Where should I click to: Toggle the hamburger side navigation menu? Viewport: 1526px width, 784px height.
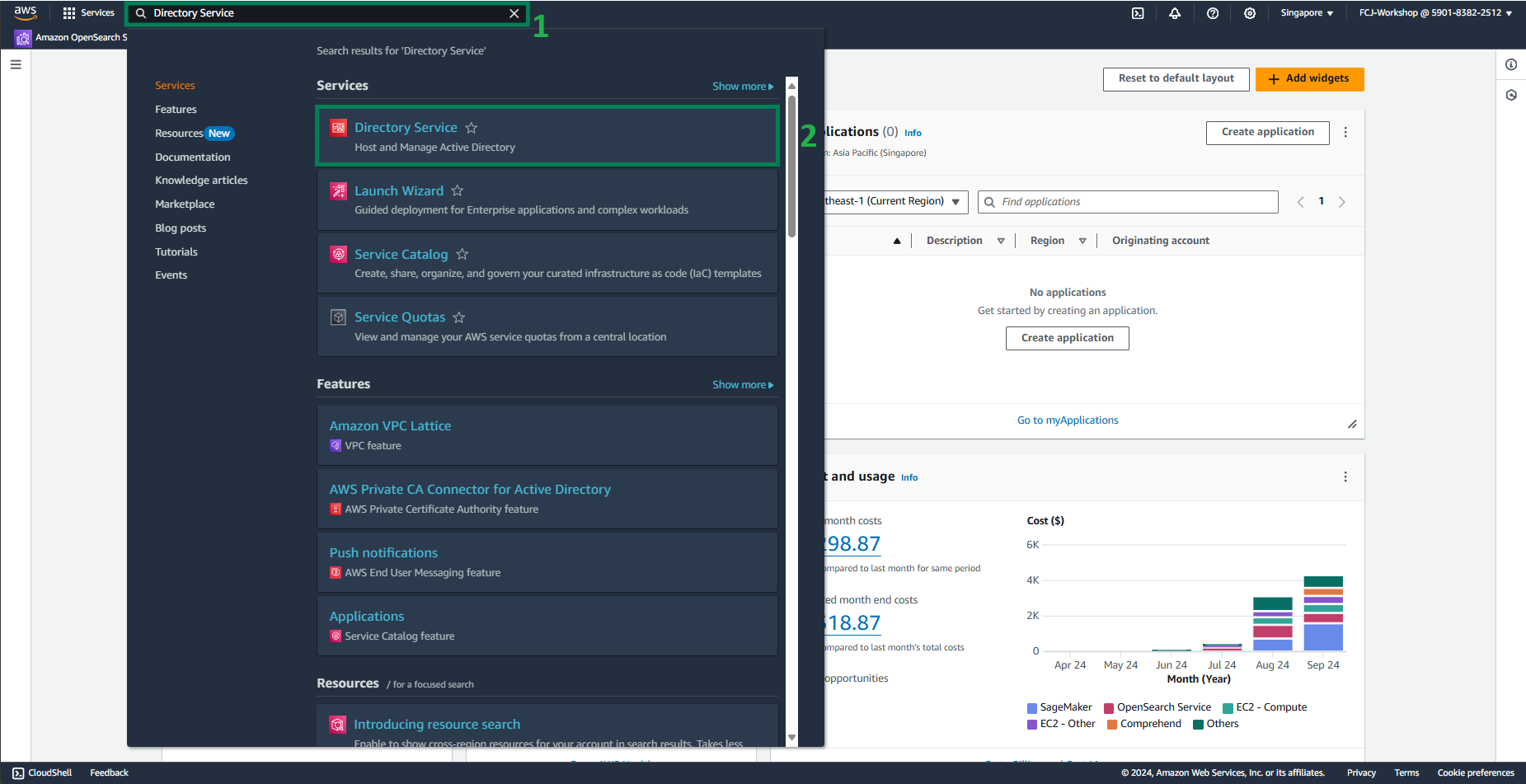click(16, 64)
